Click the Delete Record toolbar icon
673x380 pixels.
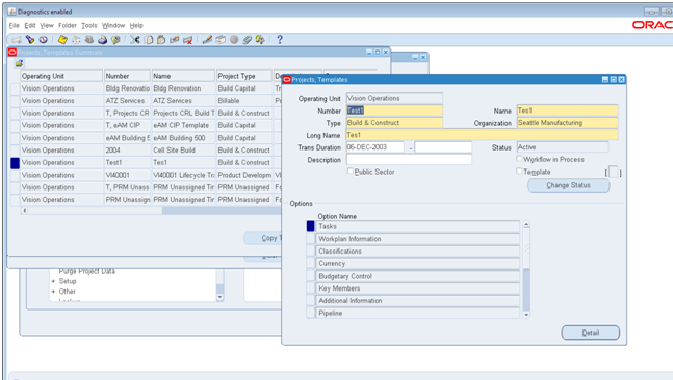click(x=188, y=40)
